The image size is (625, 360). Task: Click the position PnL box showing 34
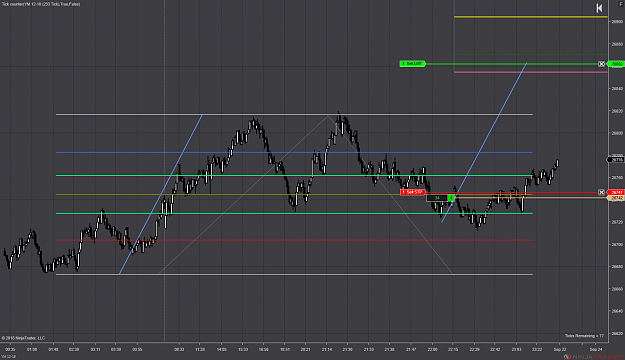click(x=437, y=198)
